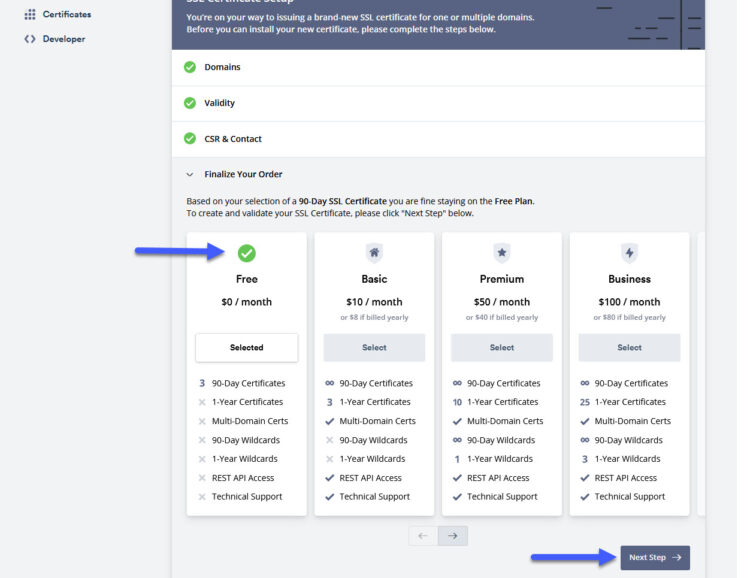The image size is (750, 578).
Task: Click the $50 / month price
Action: (502, 302)
